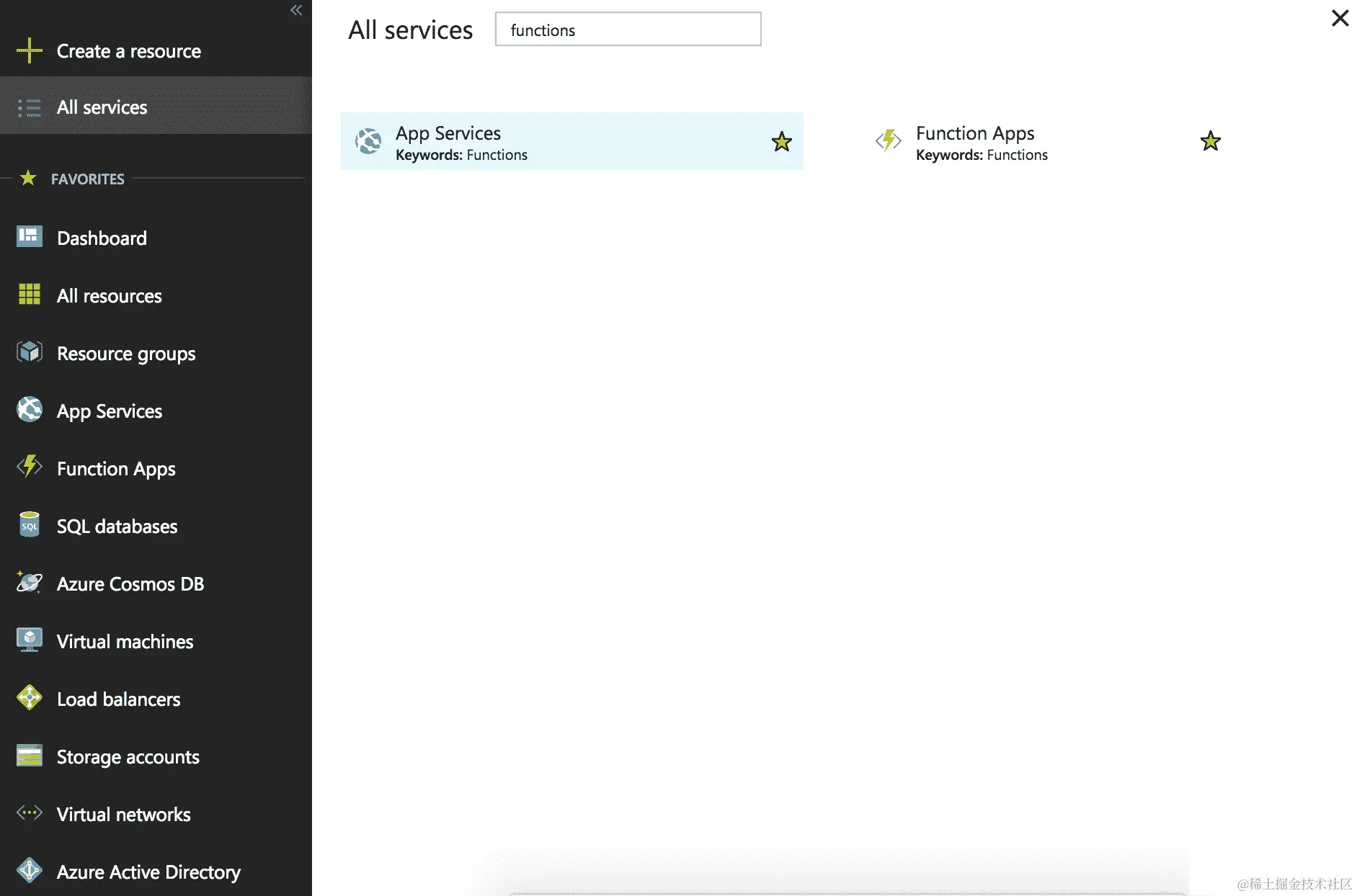Go to SQL databases
The height and width of the screenshot is (896, 1357).
156,526
